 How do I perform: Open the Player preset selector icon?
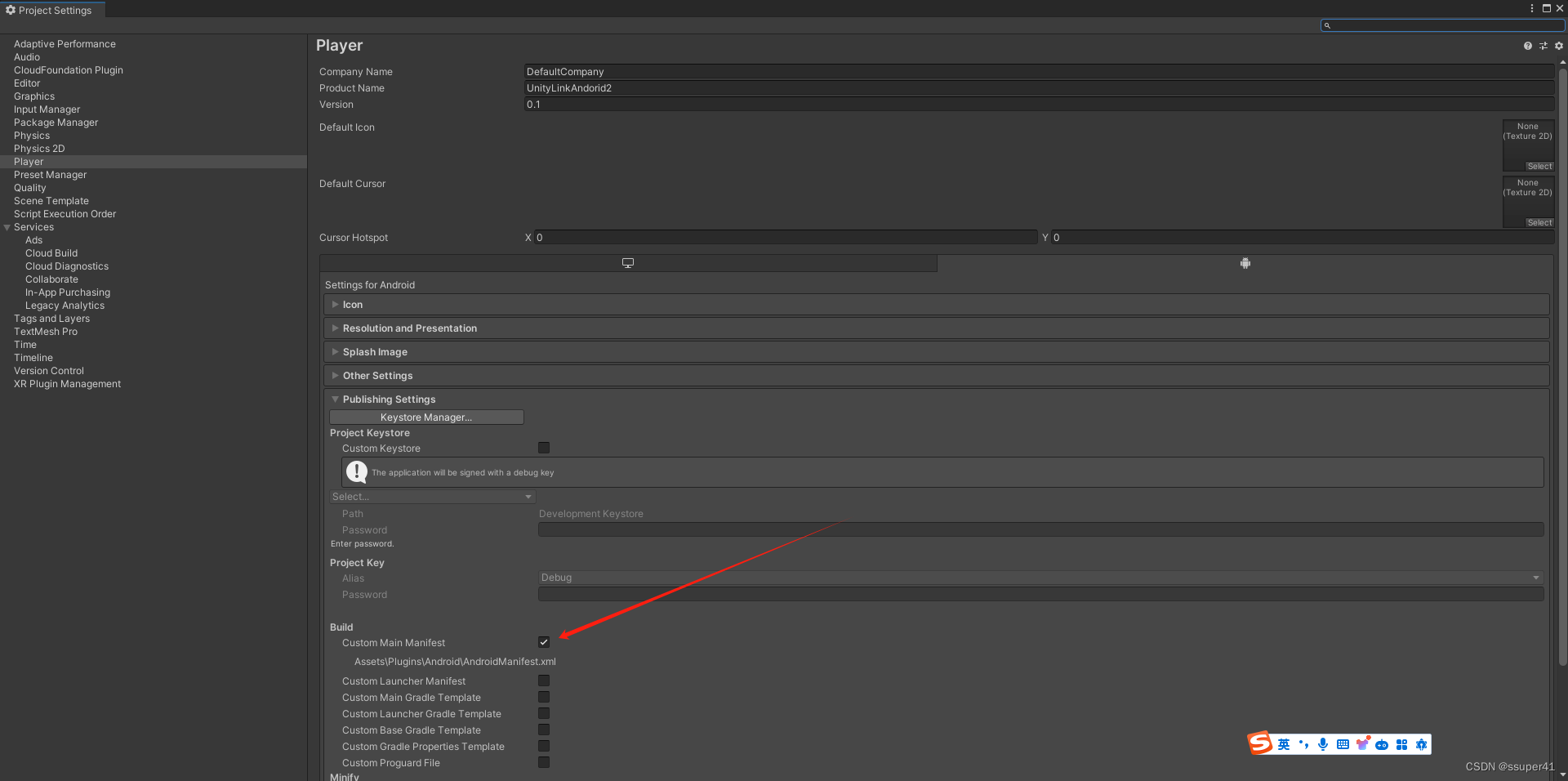(1543, 46)
